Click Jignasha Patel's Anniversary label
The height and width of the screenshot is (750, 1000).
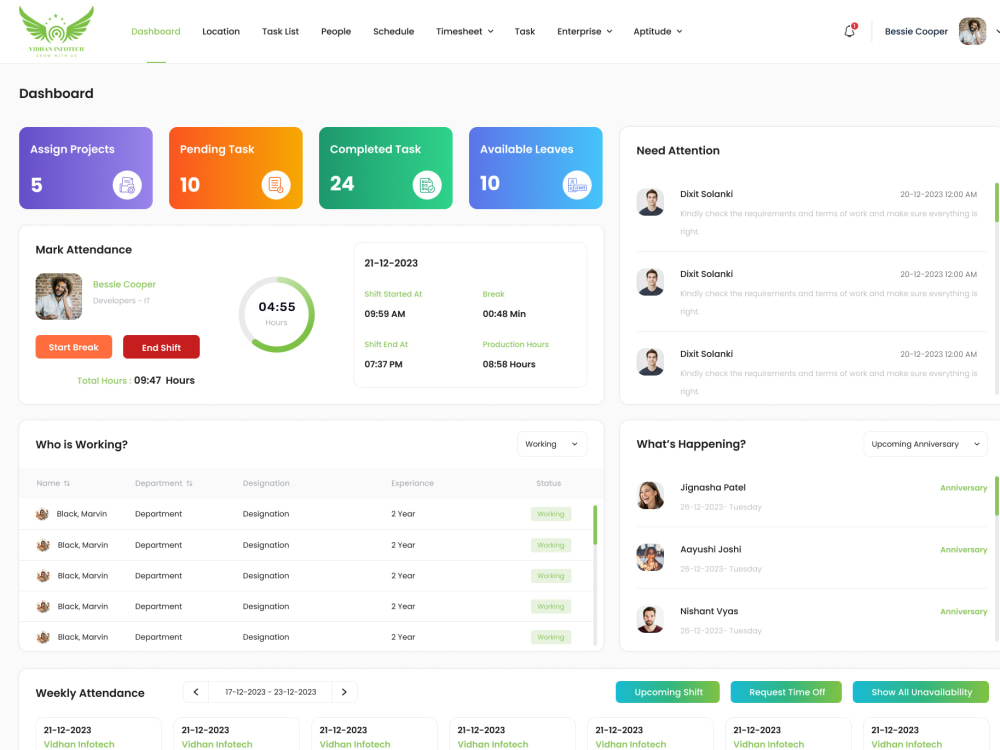pos(964,488)
